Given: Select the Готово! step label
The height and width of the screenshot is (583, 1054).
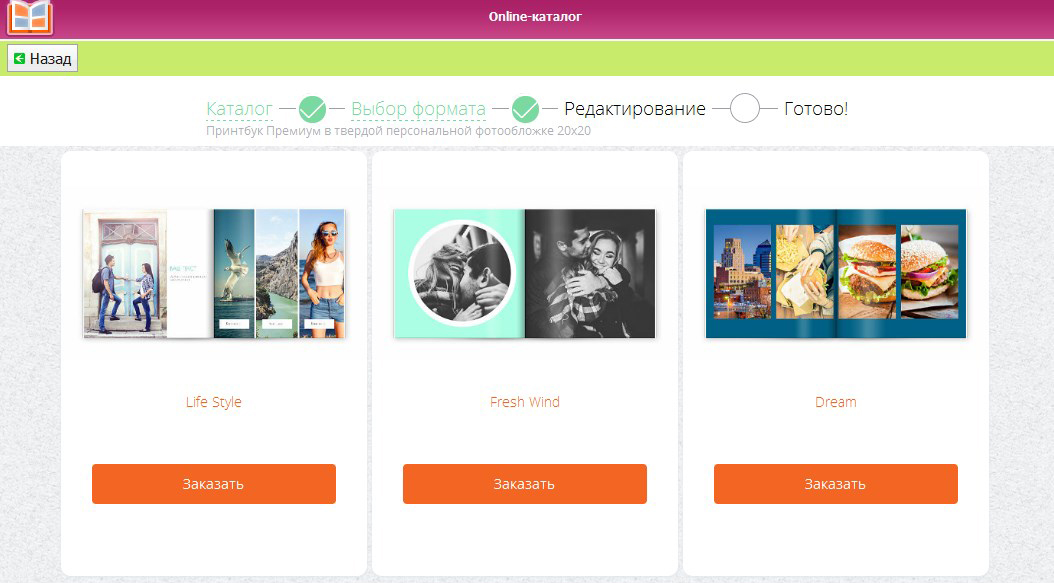Looking at the screenshot, I should tap(816, 108).
